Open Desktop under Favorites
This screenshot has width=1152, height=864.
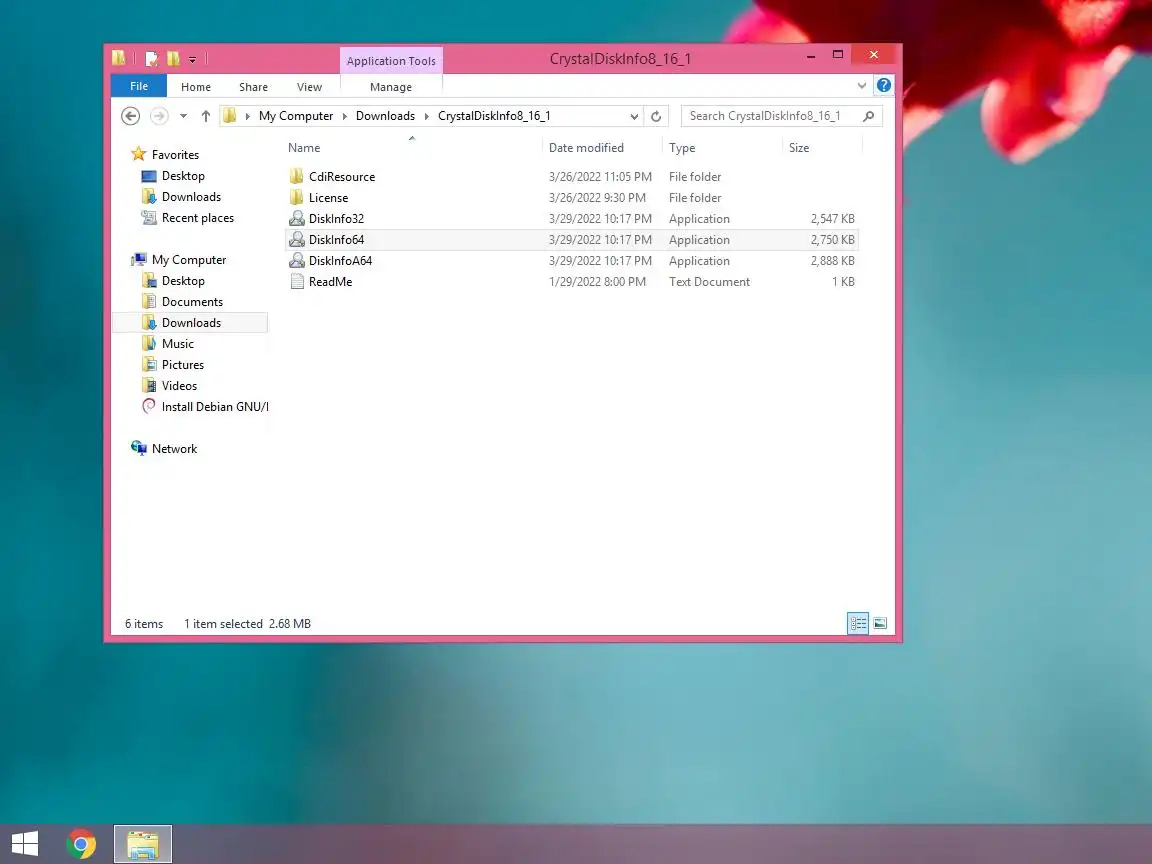click(183, 176)
